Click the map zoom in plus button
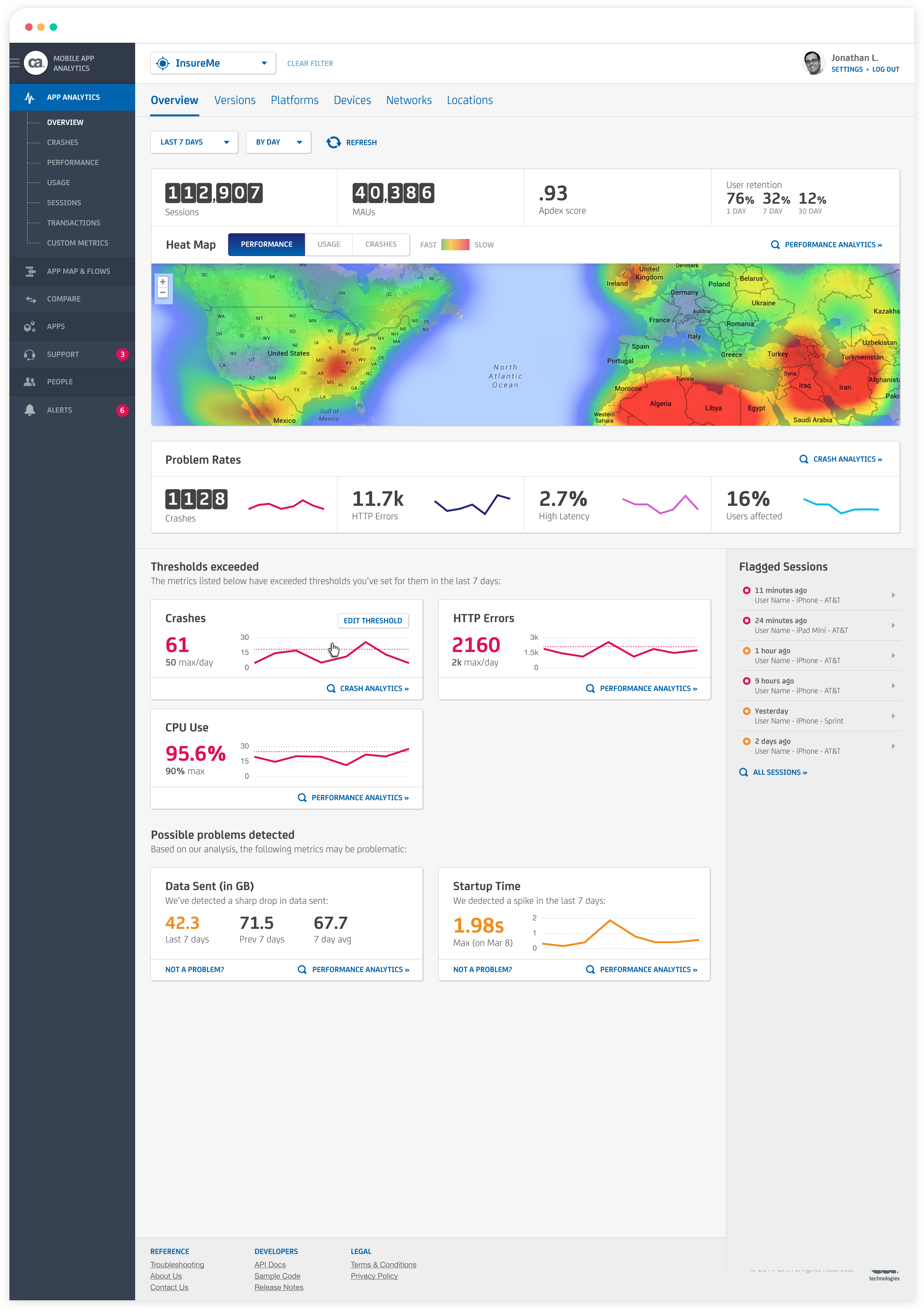 coord(163,282)
